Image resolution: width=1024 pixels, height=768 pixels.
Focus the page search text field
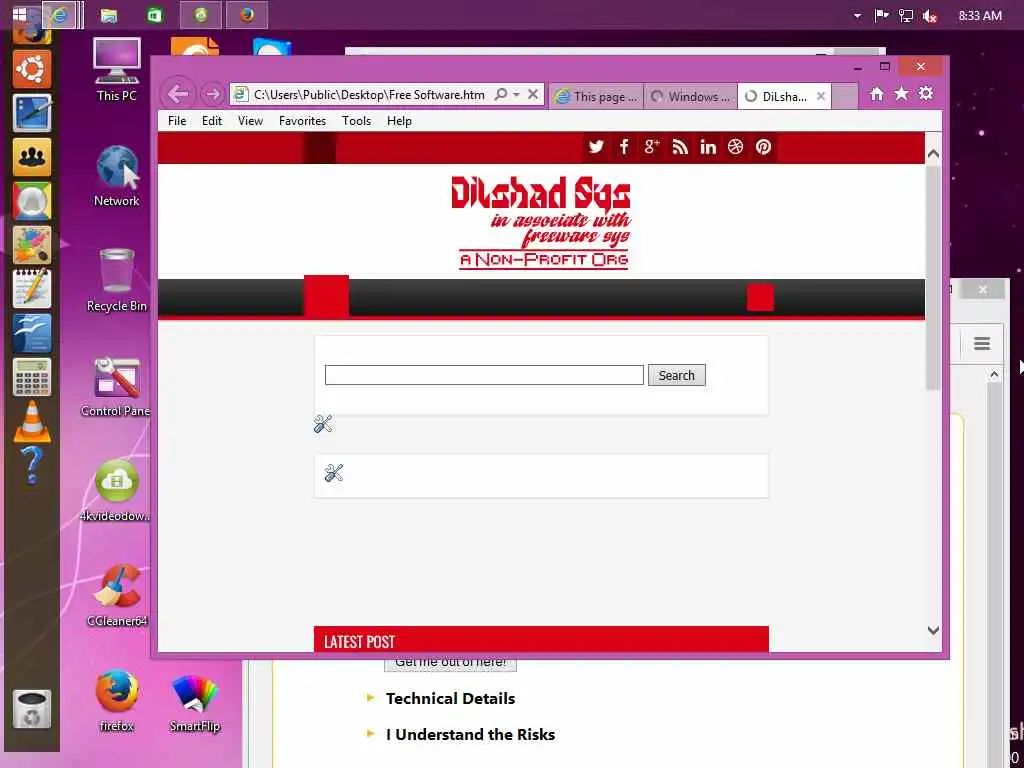point(484,375)
